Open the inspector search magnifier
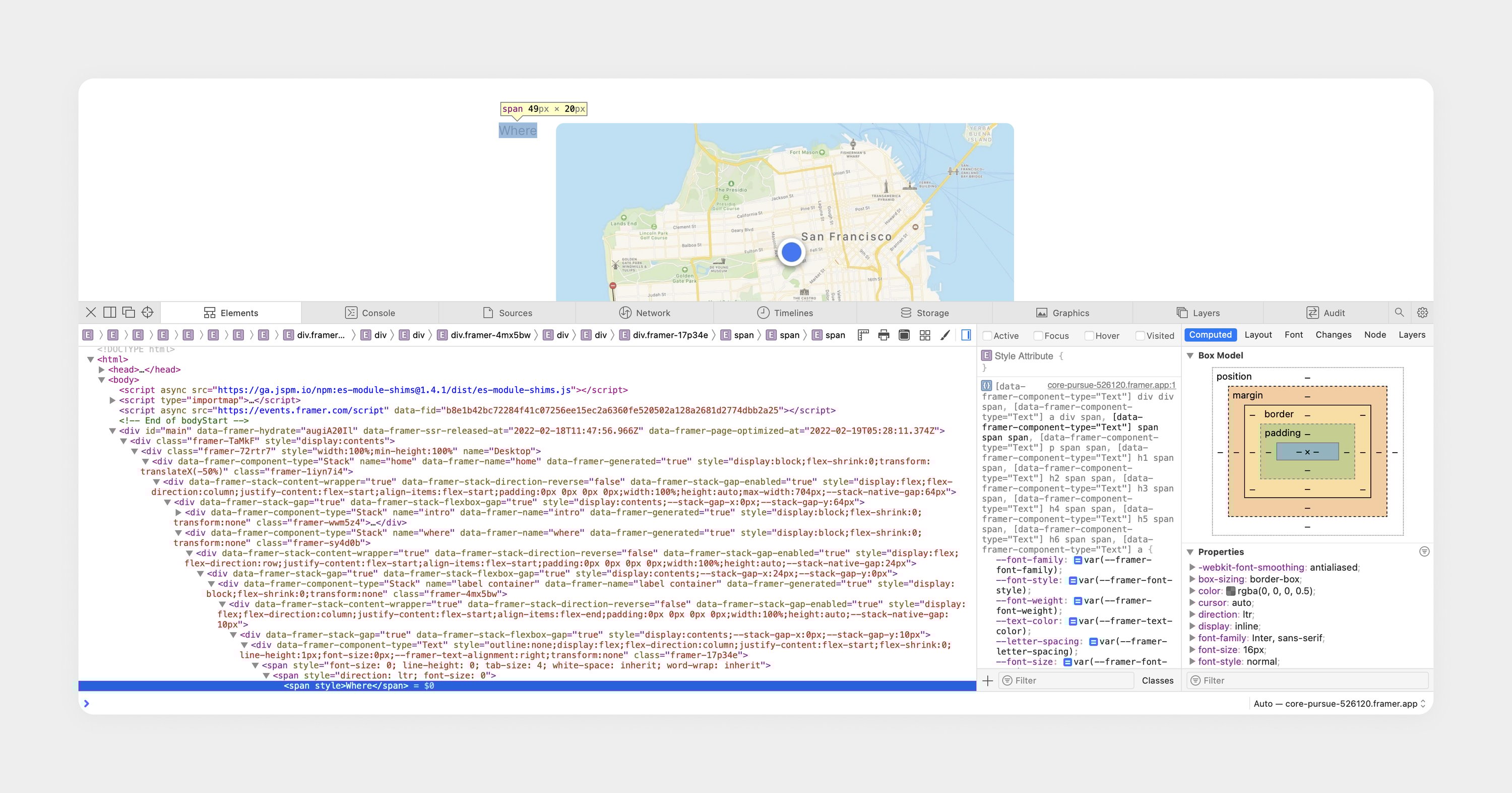 point(1399,312)
